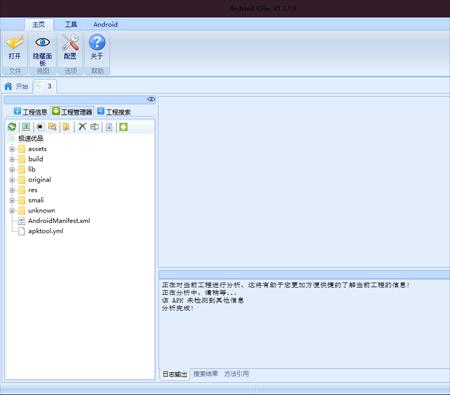Image resolution: width=450 pixels, height=395 pixels.
Task: Select the res folder name
Action: [x=33, y=190]
